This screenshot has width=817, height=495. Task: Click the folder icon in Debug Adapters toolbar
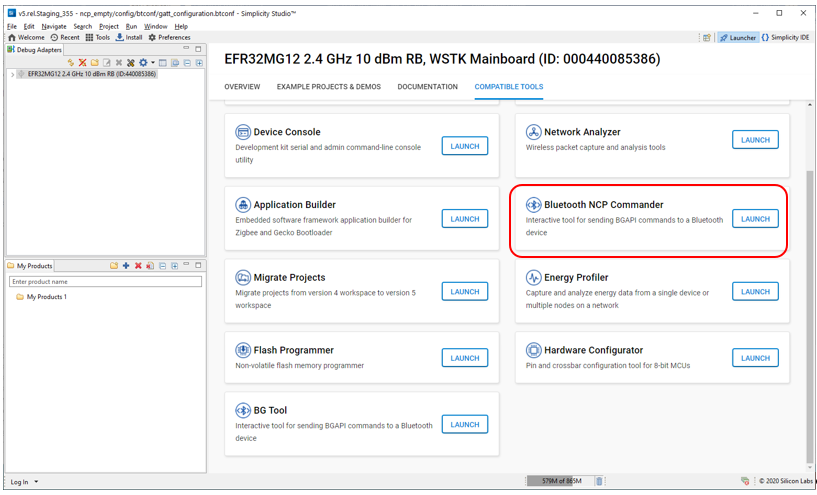click(95, 63)
